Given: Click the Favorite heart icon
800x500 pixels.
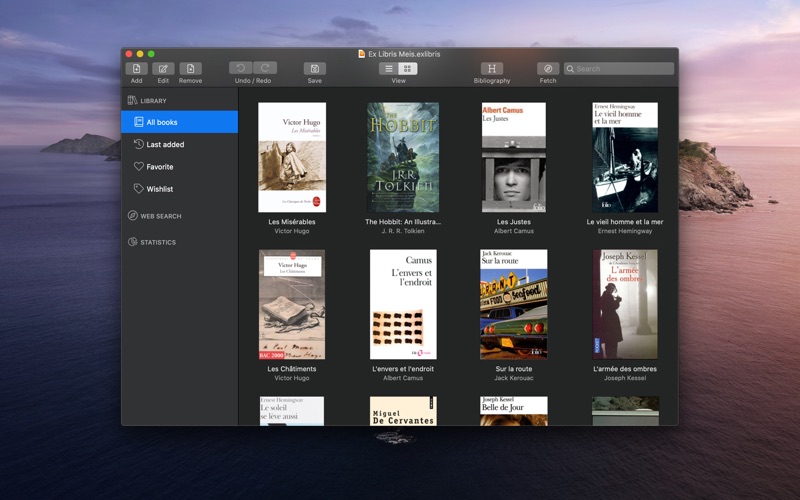Looking at the screenshot, I should pyautogui.click(x=138, y=166).
